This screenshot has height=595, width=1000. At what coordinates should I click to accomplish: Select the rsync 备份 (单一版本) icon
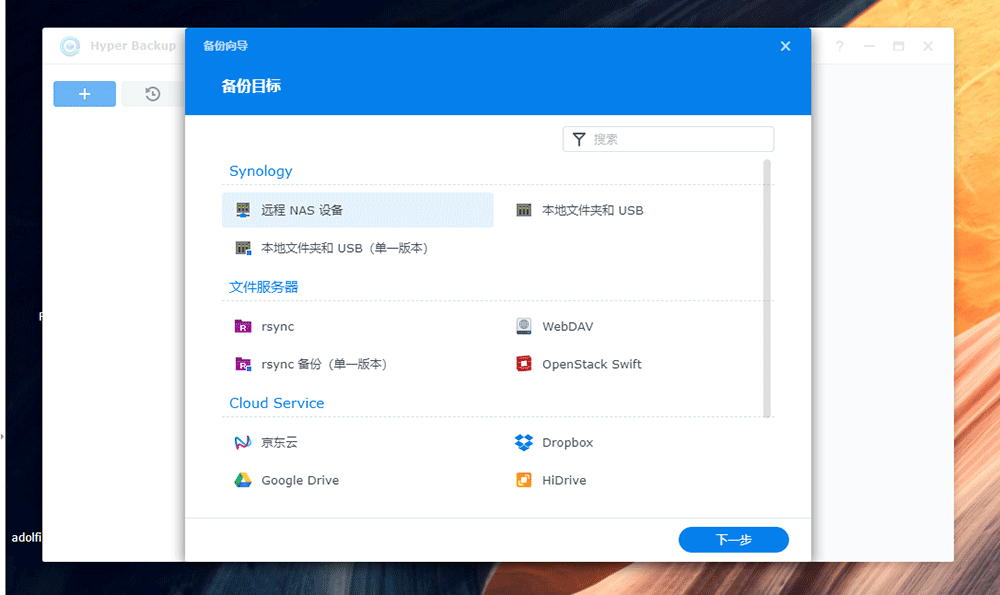pos(243,364)
